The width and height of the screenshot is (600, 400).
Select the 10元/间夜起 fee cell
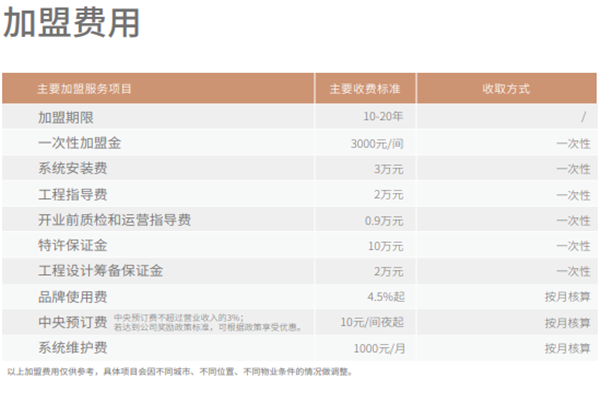point(372,322)
